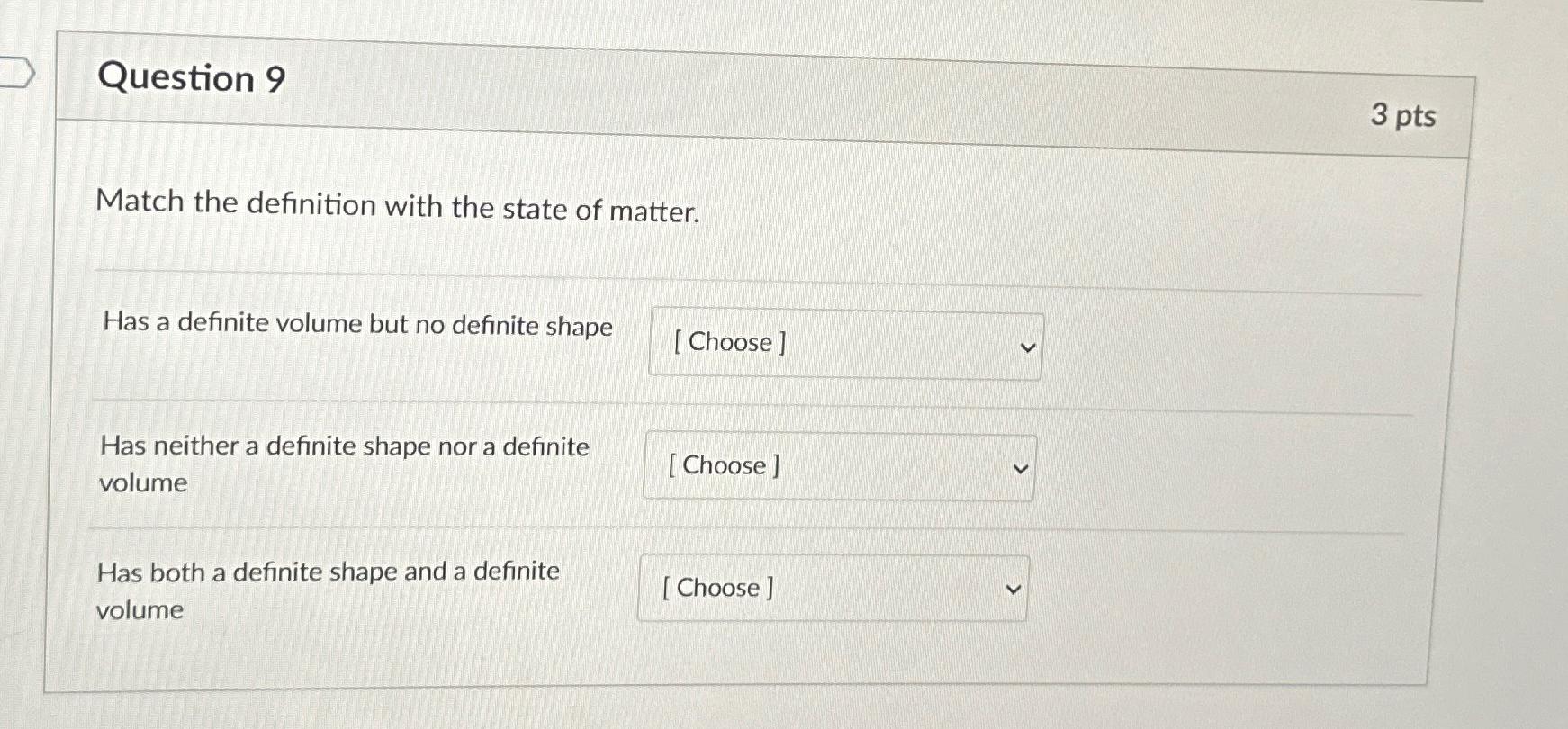The width and height of the screenshot is (1568, 729).
Task: Click the chevron on the first Choose box
Action: (1026, 346)
